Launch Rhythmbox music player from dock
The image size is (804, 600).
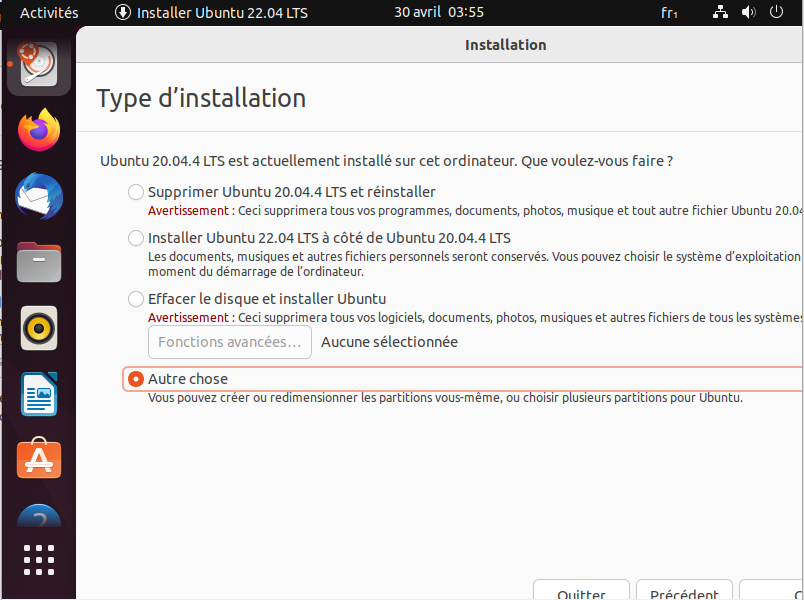click(39, 328)
